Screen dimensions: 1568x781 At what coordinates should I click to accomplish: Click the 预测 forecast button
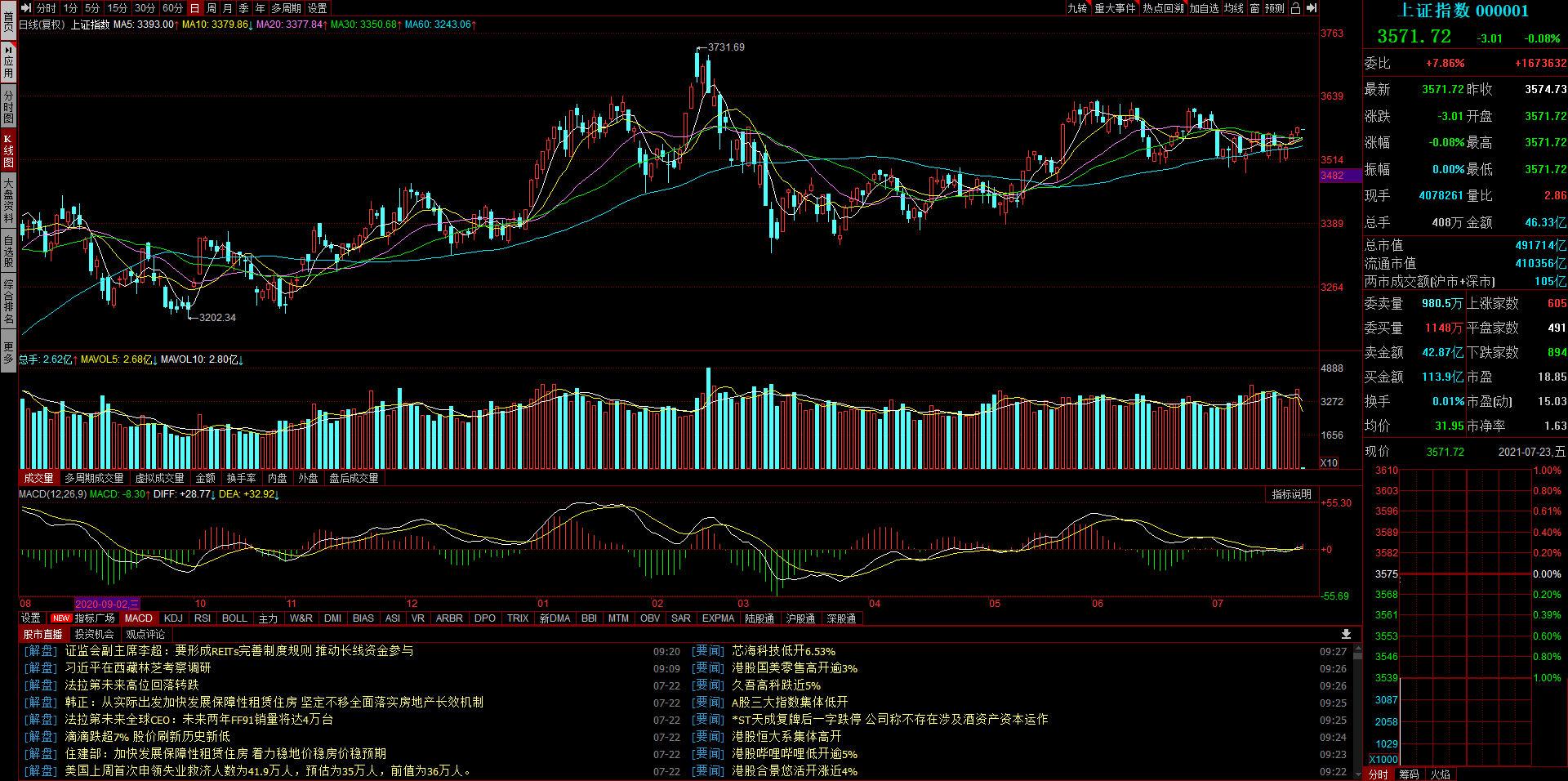[1274, 8]
